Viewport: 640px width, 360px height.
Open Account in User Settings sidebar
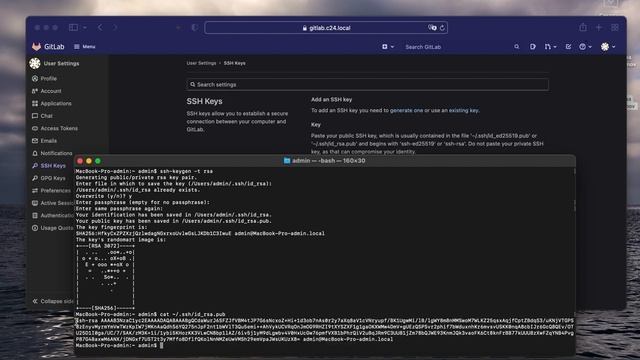tap(47, 91)
